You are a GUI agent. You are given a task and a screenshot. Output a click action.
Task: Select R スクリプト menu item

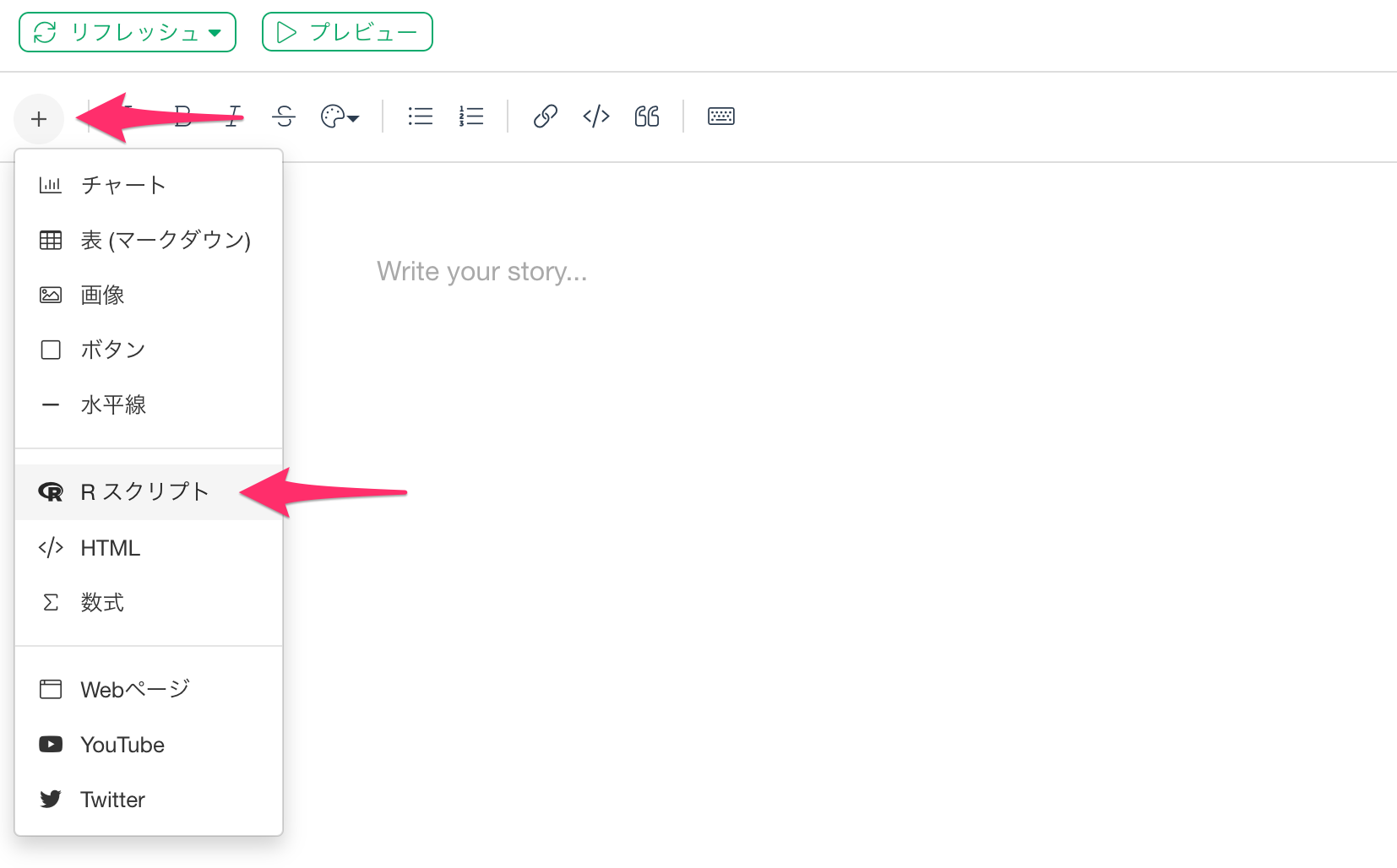click(149, 492)
